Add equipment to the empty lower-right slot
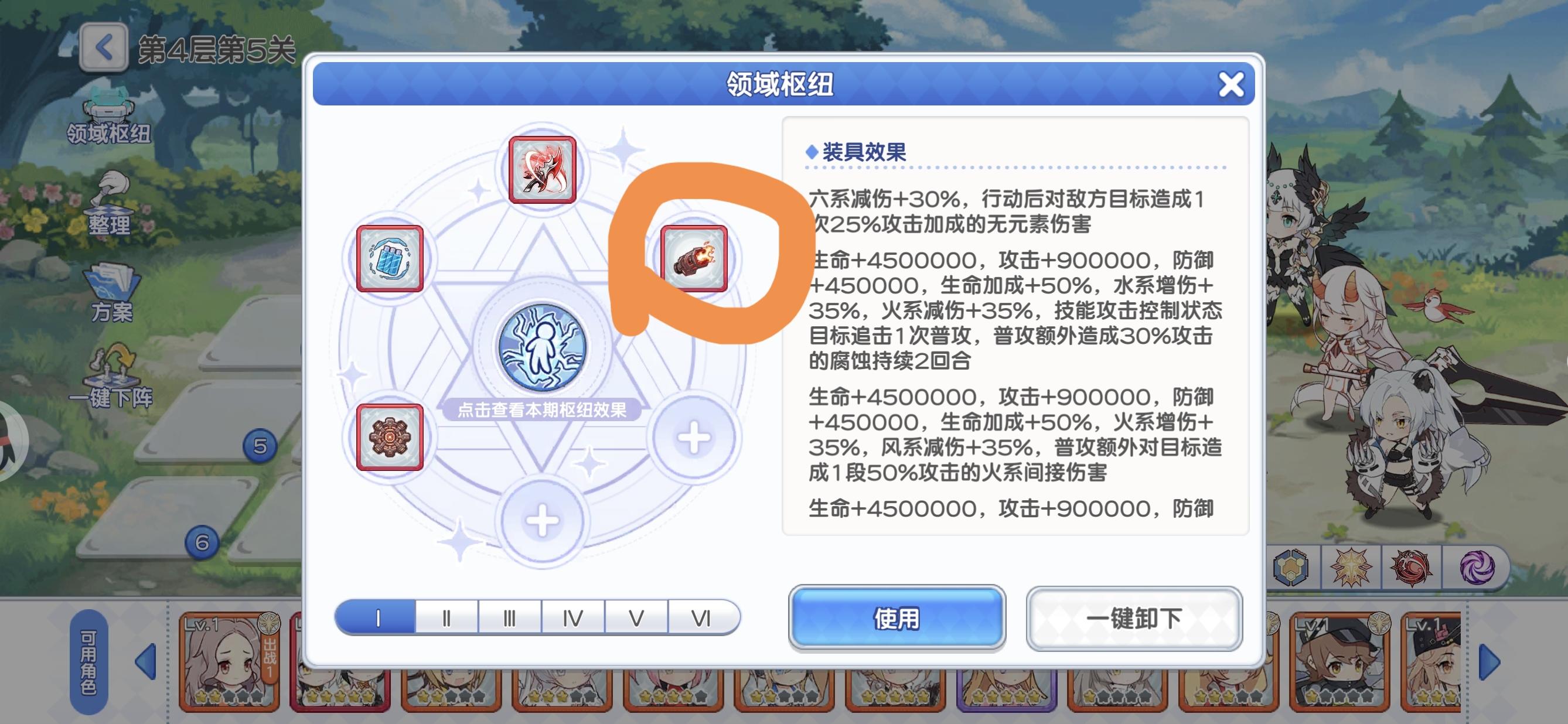 click(694, 438)
